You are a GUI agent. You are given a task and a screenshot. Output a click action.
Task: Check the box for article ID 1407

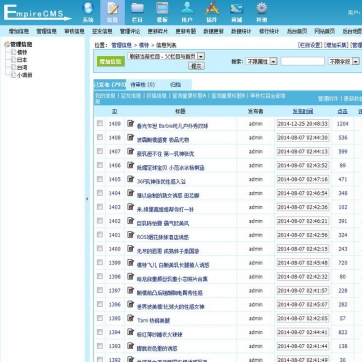100,151
